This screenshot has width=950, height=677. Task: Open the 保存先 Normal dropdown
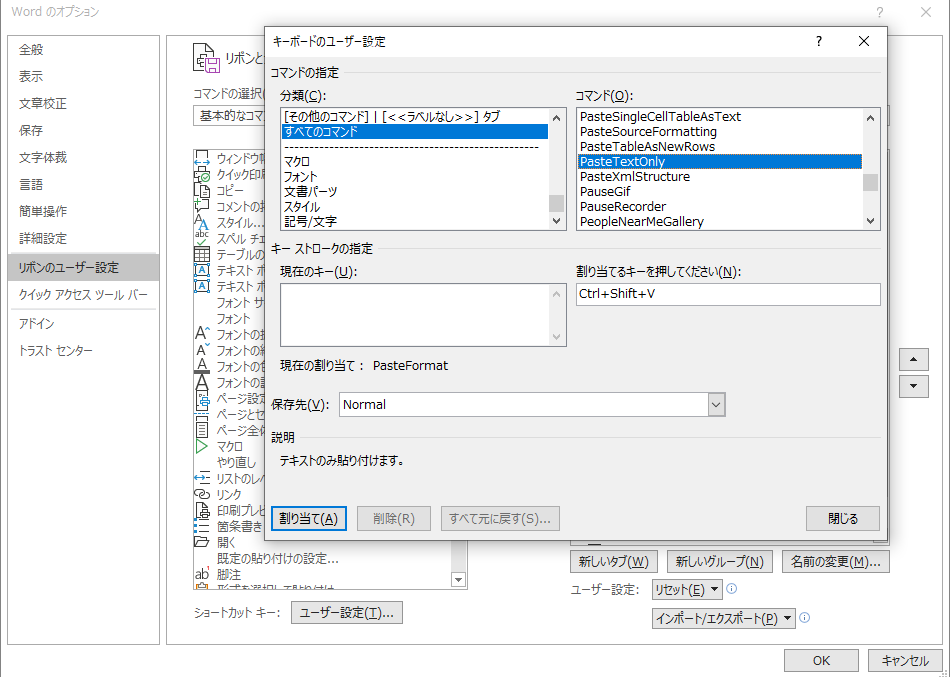716,405
